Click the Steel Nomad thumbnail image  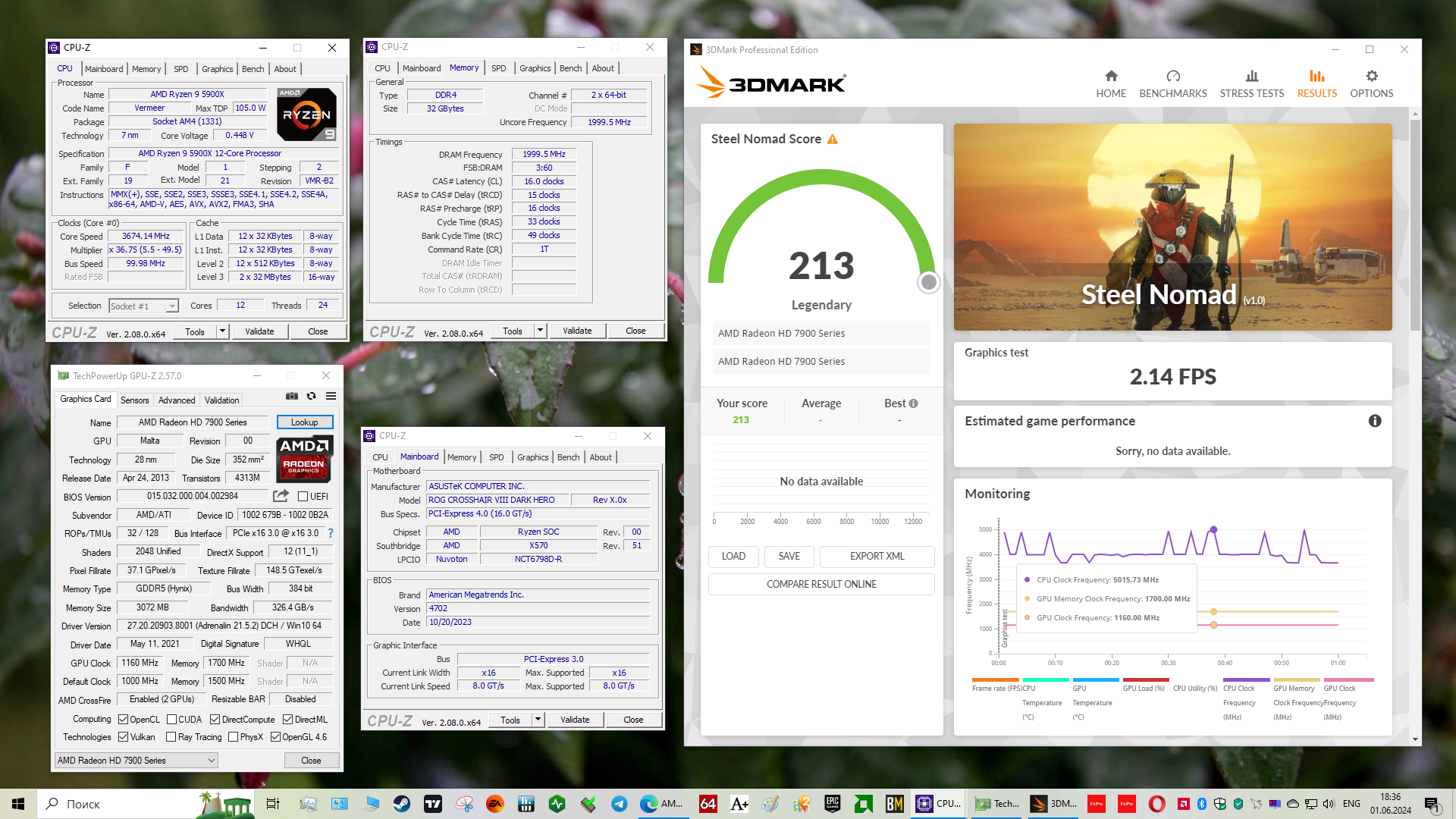(x=1172, y=227)
